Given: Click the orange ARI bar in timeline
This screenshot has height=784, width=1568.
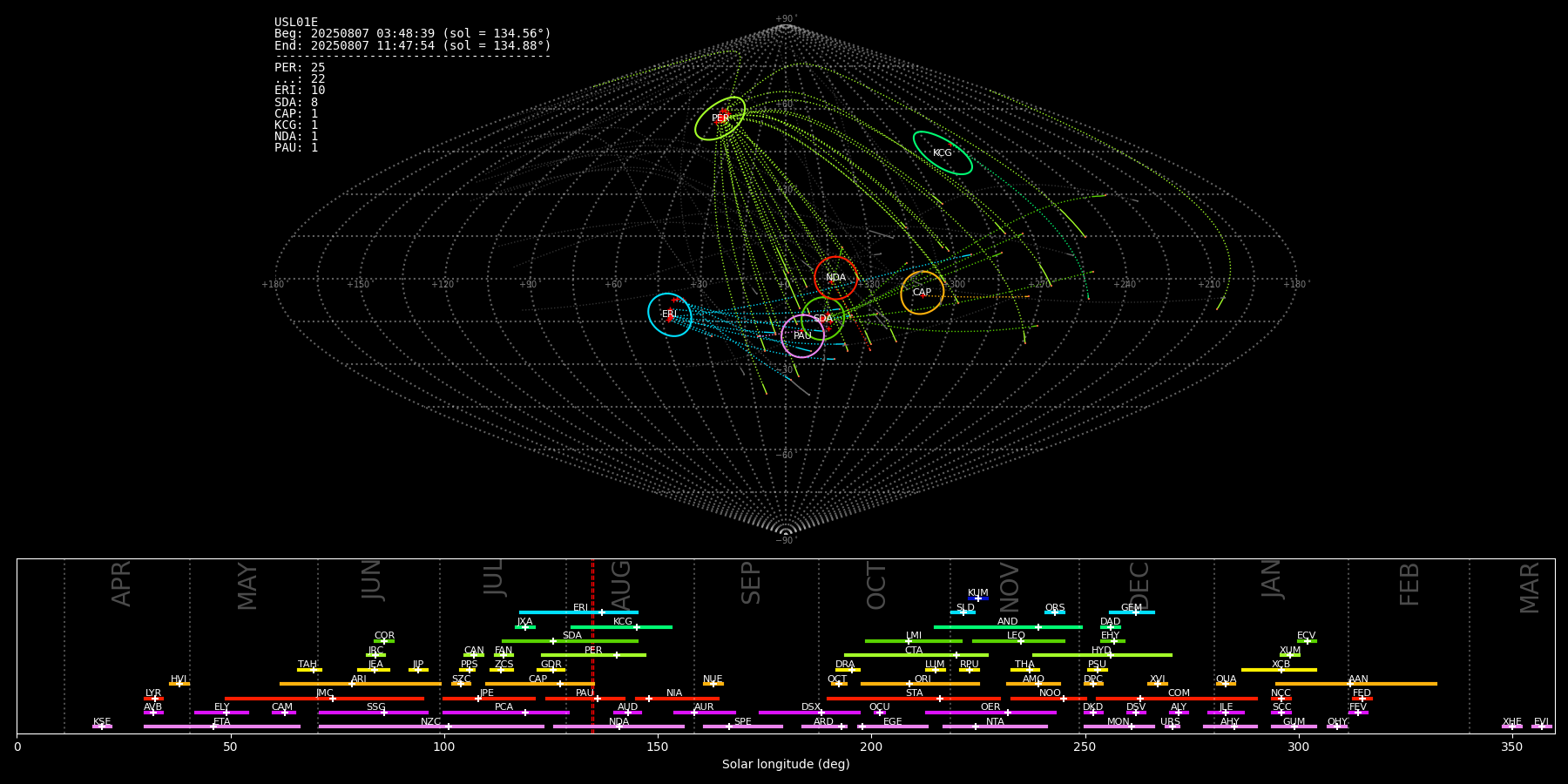Looking at the screenshot, I should [360, 684].
